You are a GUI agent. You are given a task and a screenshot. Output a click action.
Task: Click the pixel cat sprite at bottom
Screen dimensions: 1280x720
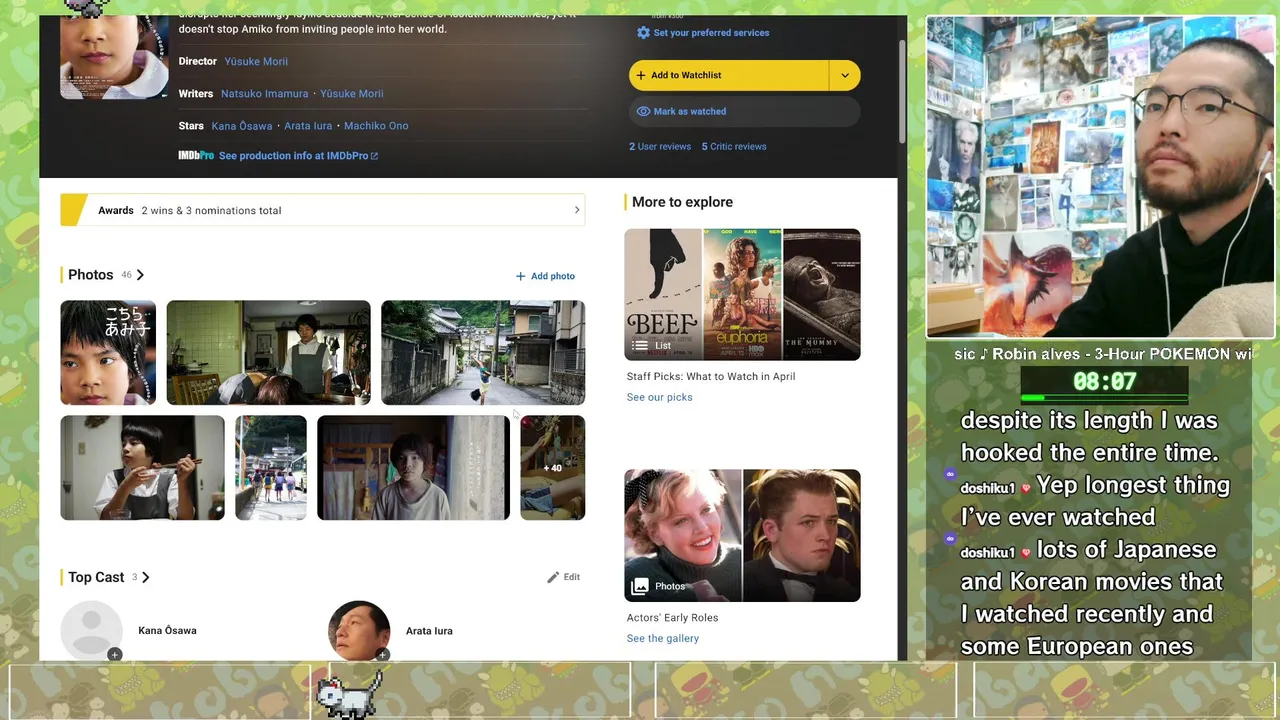click(349, 693)
